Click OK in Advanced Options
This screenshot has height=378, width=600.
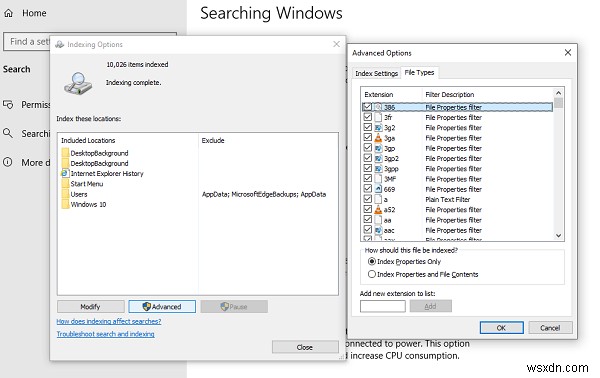[501, 327]
